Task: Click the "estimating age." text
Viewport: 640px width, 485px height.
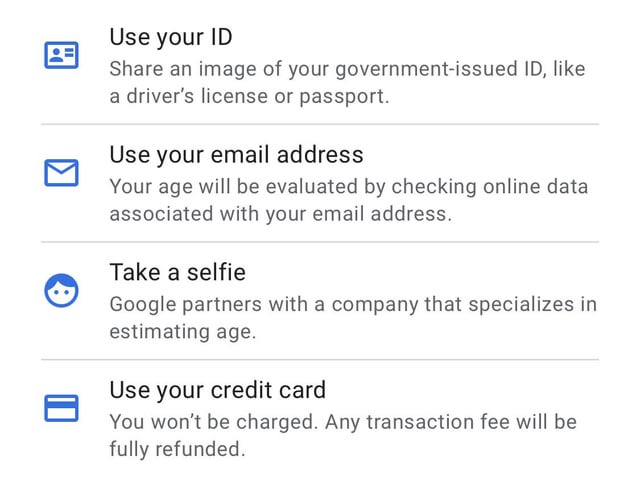Action: click(183, 331)
